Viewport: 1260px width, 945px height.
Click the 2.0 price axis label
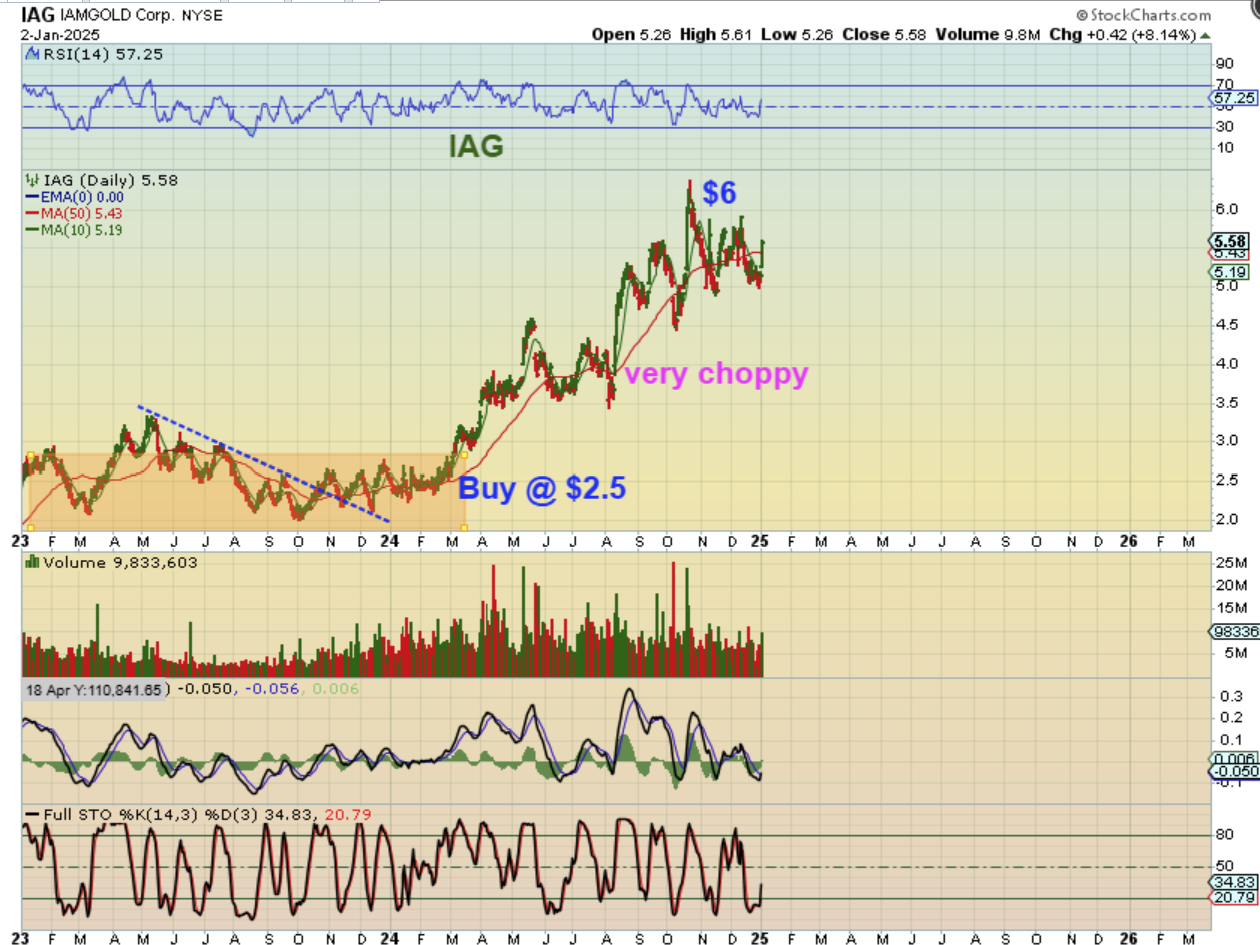1226,518
